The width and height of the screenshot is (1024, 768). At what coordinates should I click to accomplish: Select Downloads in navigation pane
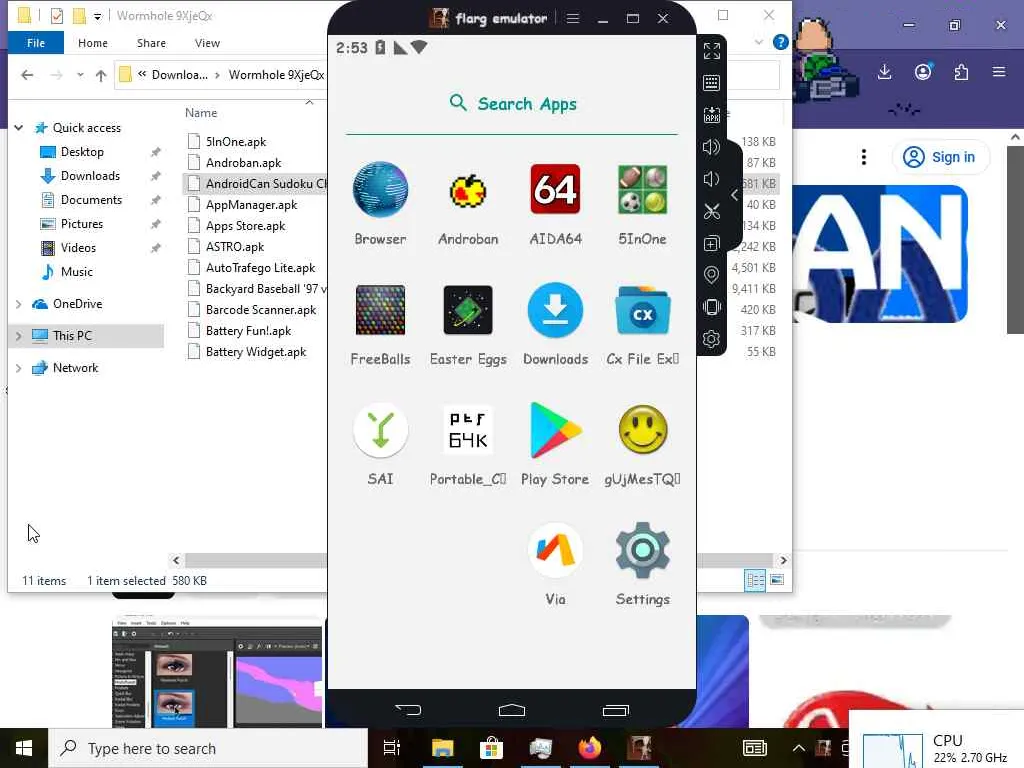pos(89,176)
